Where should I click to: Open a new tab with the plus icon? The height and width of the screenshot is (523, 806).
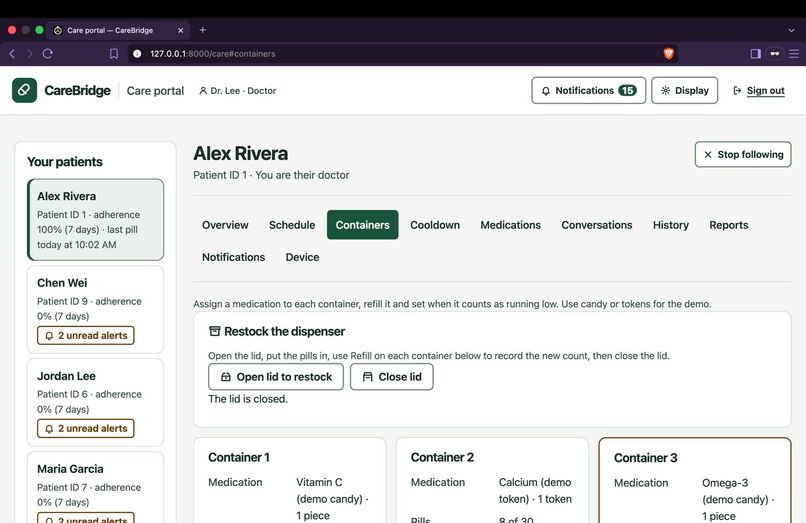coord(203,30)
